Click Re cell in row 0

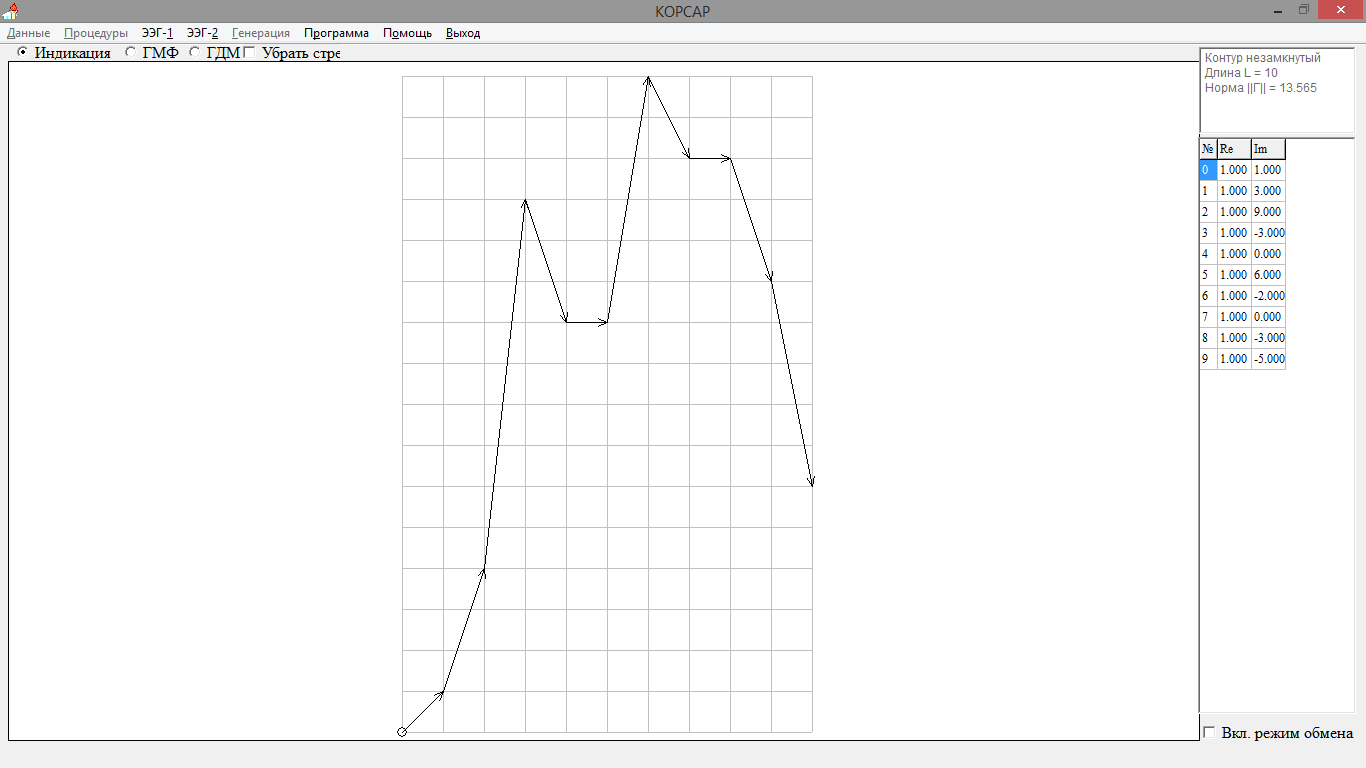[x=1234, y=170]
